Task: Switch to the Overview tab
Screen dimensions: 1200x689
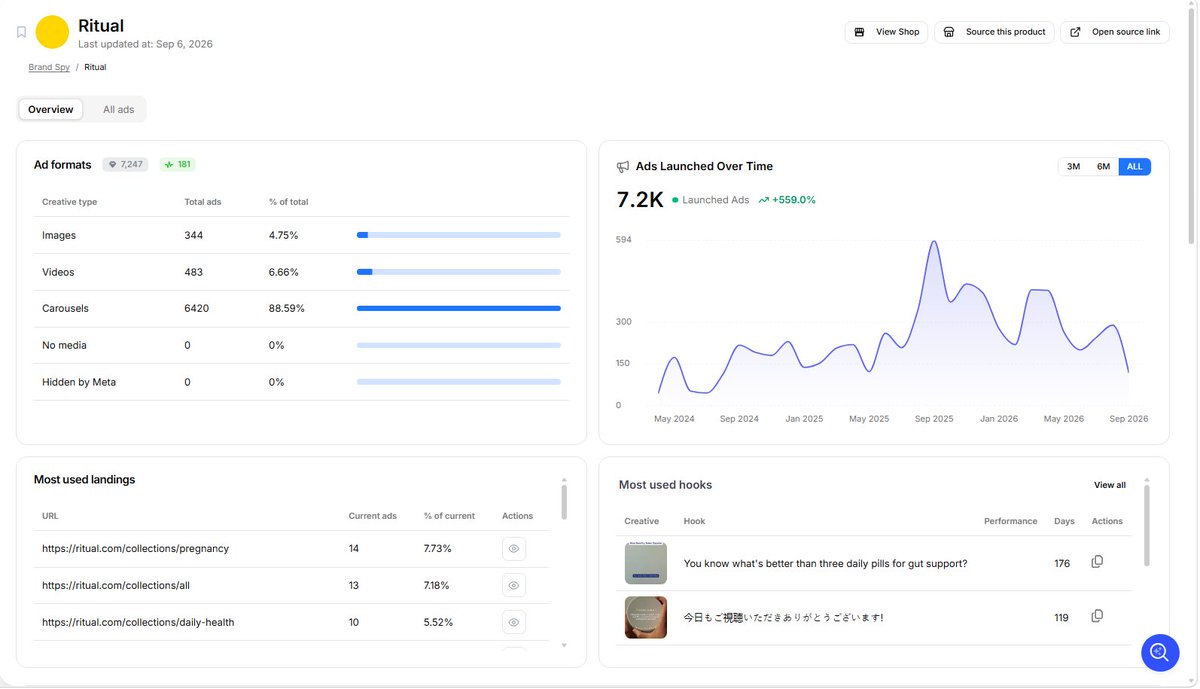Action: click(51, 109)
